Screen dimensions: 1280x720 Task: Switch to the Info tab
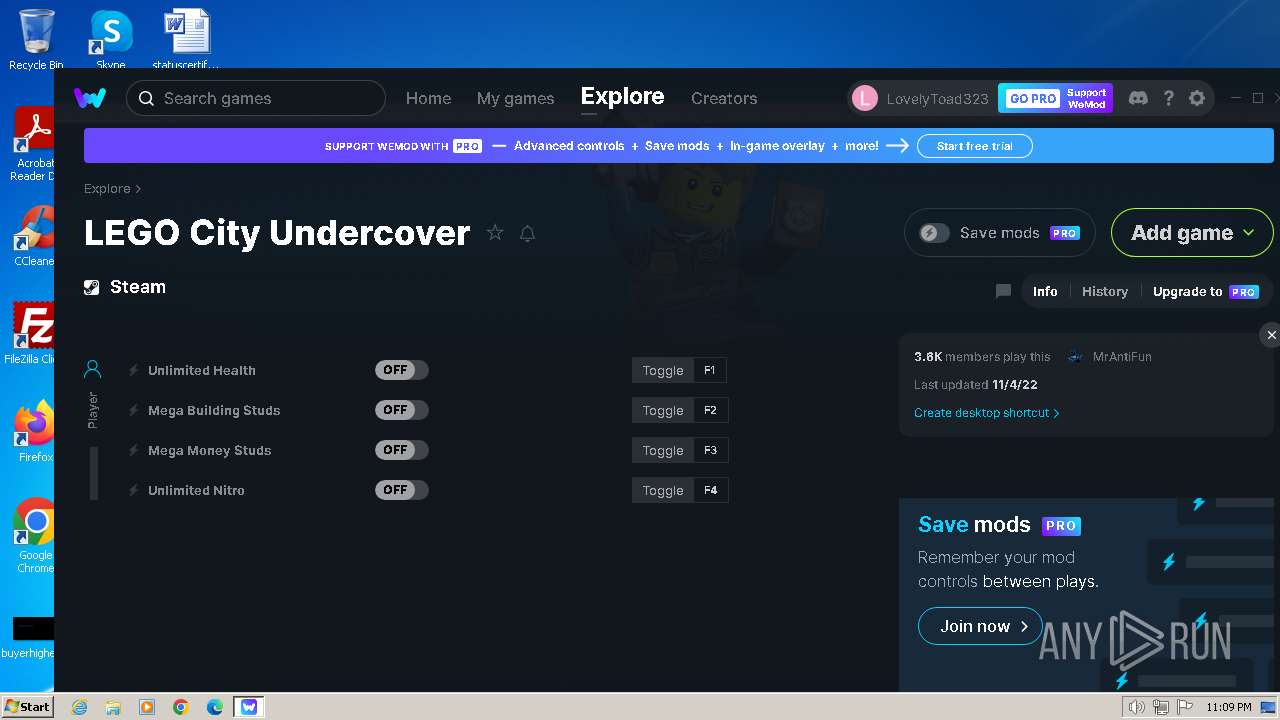click(1045, 291)
